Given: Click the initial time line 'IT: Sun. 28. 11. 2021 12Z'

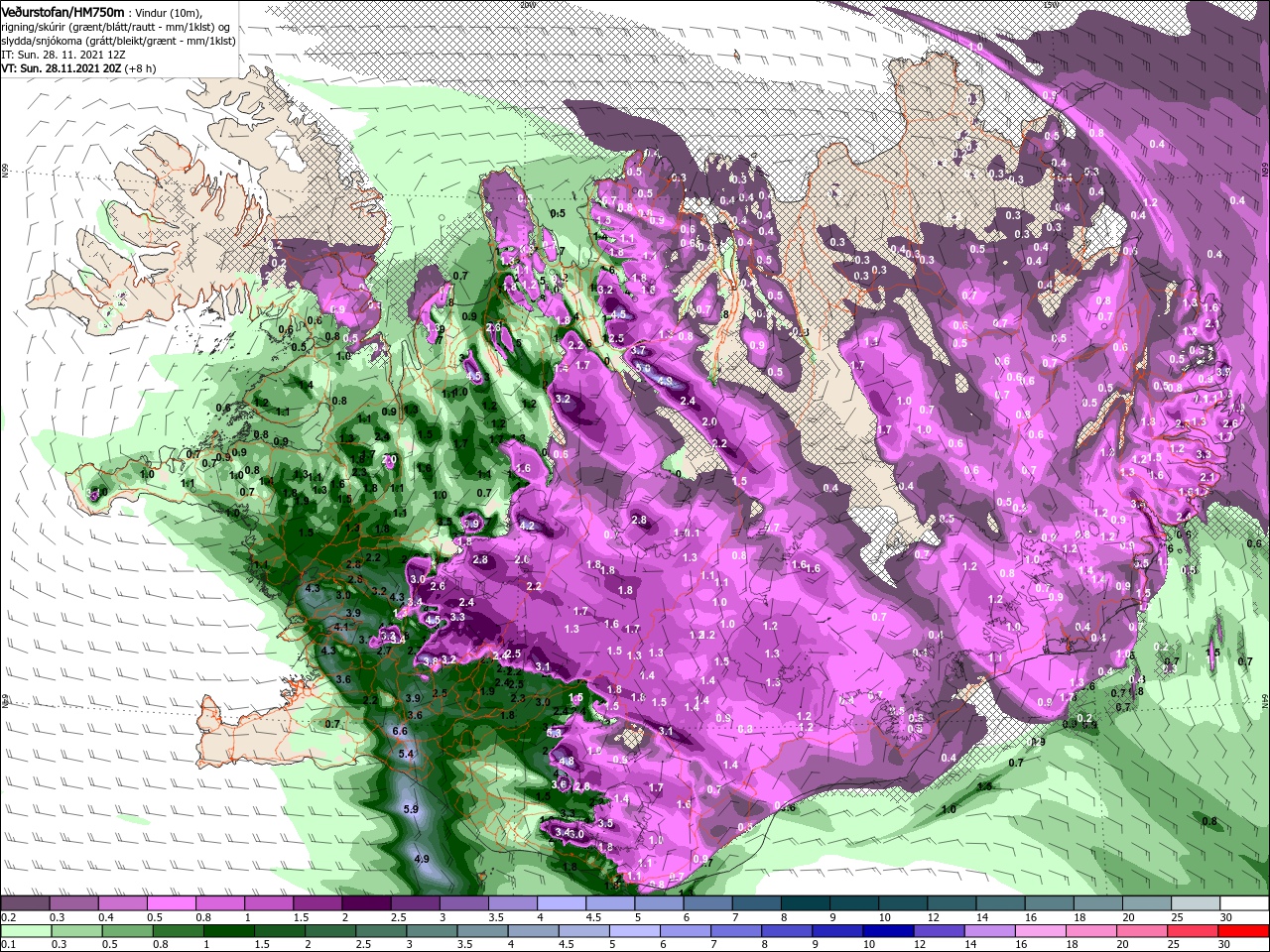Looking at the screenshot, I should [63, 54].
